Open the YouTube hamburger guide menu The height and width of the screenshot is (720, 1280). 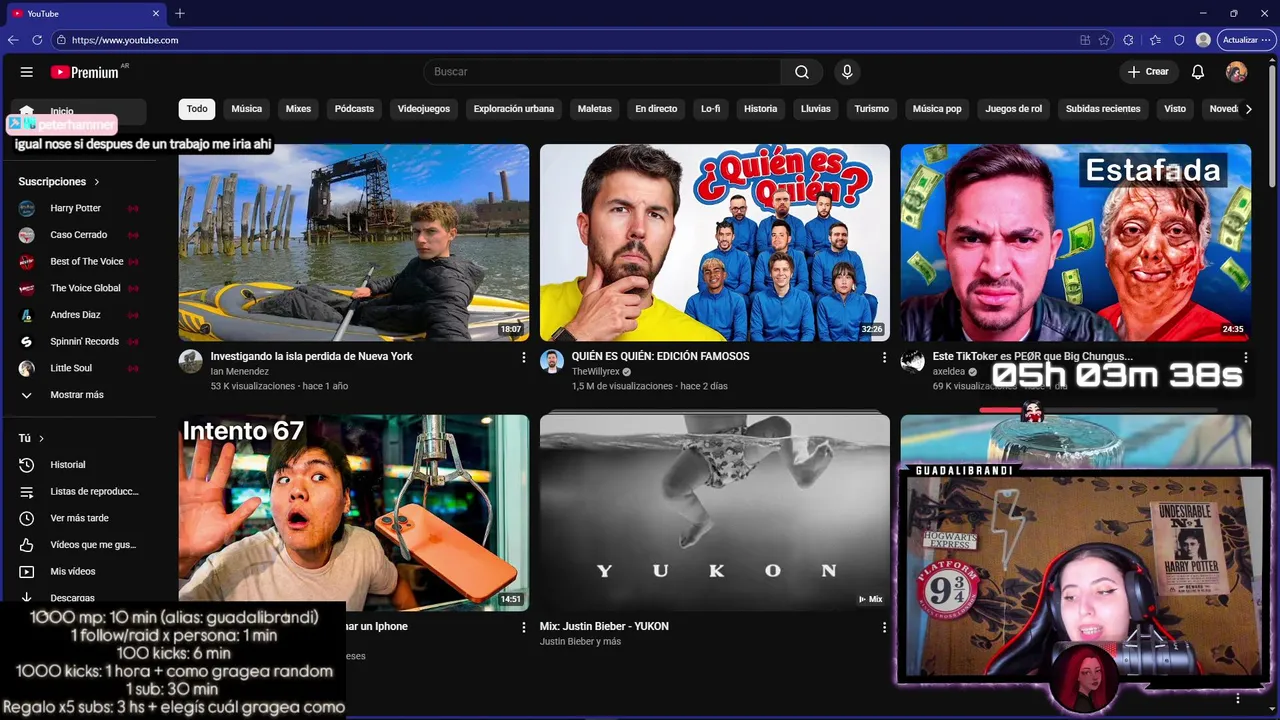point(27,72)
